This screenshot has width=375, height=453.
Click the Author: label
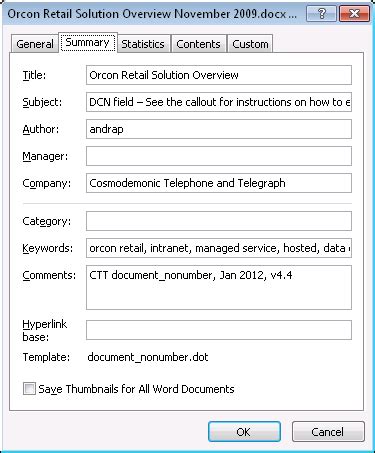pos(41,129)
